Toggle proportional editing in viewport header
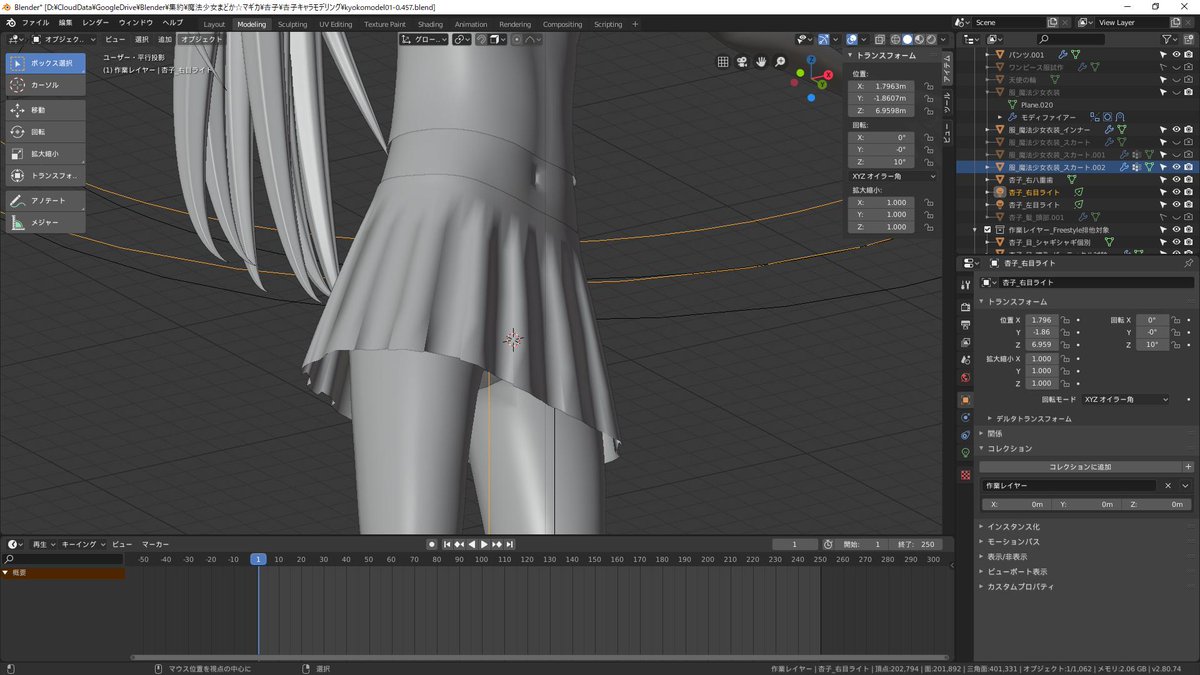Viewport: 1200px width, 675px height. pyautogui.click(x=516, y=39)
